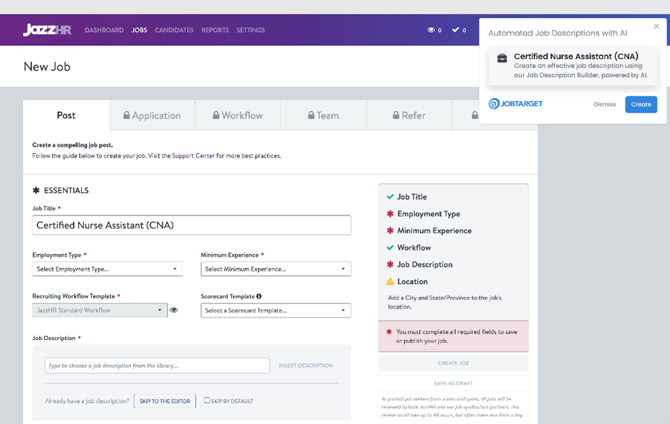Click the briefcase icon in AI popup
The width and height of the screenshot is (670, 424).
tap(502, 59)
